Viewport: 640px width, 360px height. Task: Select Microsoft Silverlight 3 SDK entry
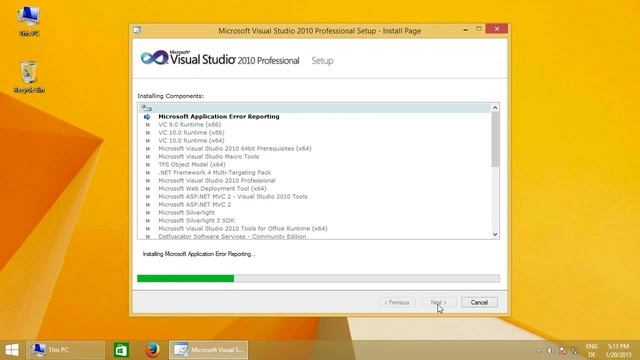pos(196,221)
